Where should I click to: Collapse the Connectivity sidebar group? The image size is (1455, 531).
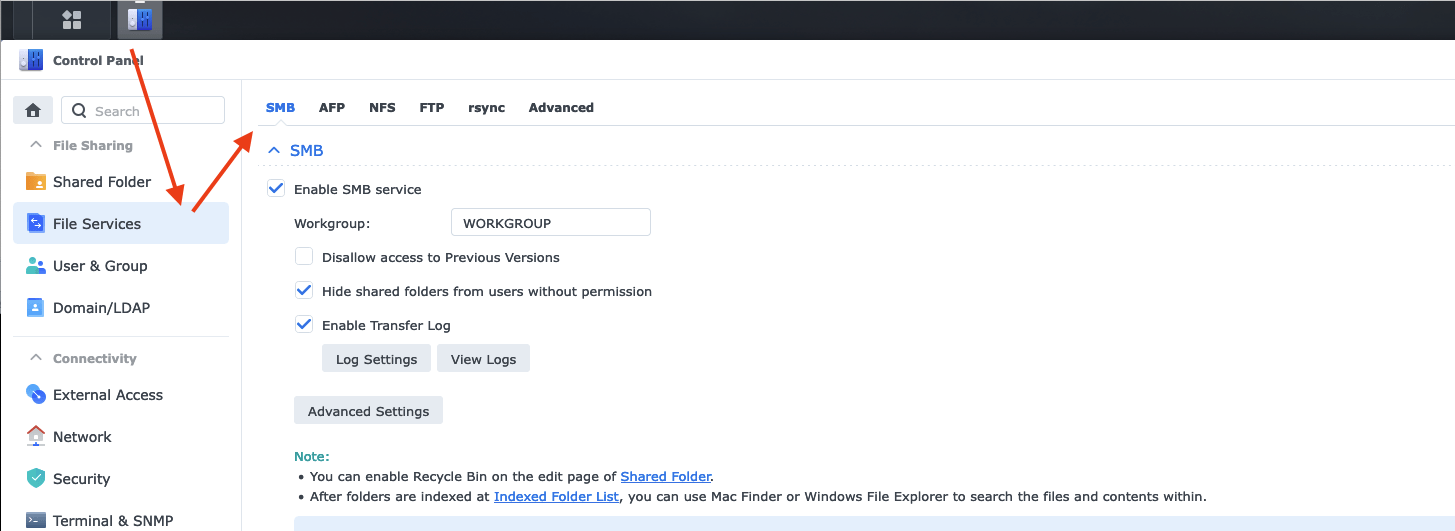click(36, 358)
